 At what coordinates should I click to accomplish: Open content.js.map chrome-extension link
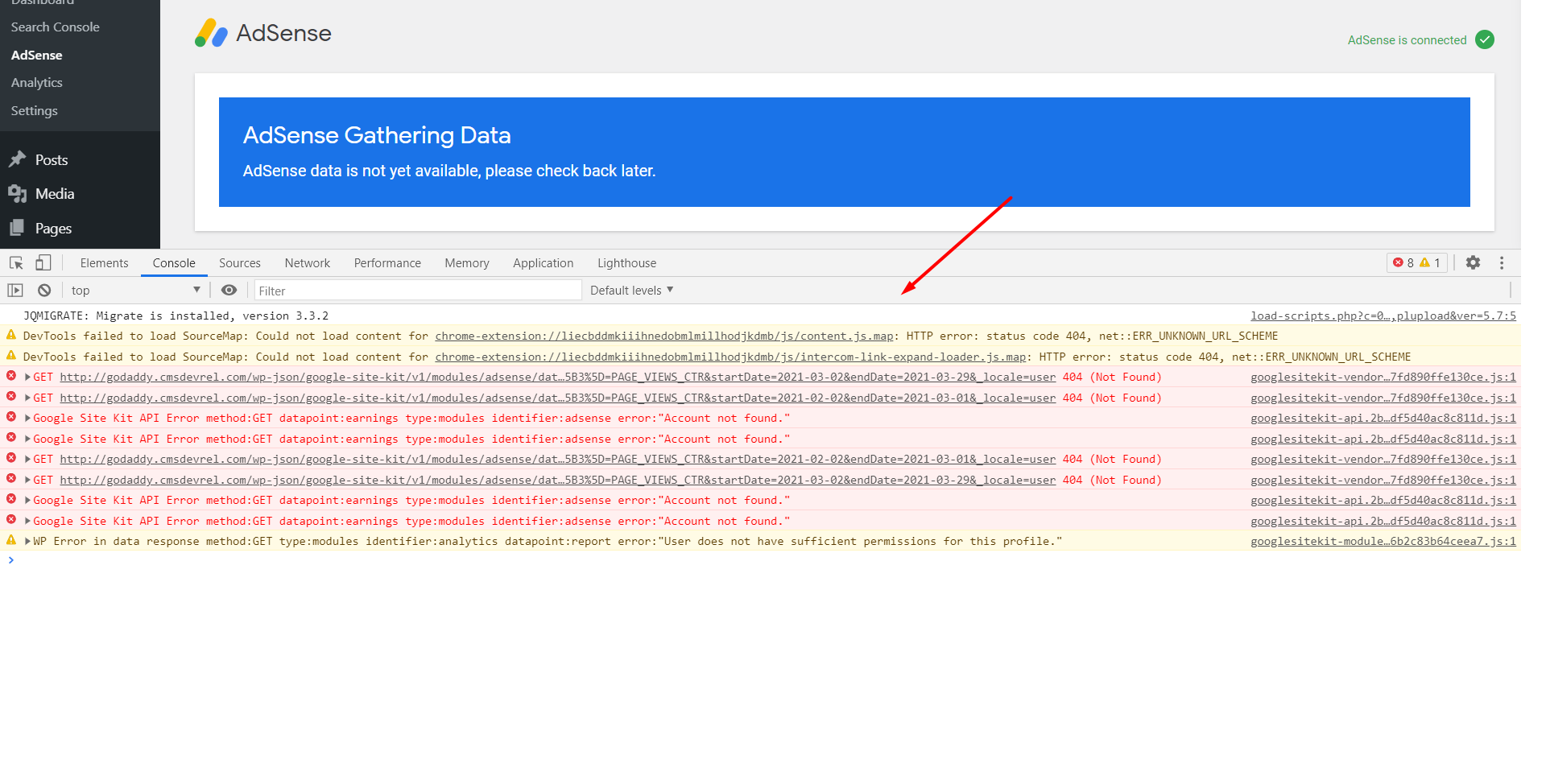click(664, 336)
